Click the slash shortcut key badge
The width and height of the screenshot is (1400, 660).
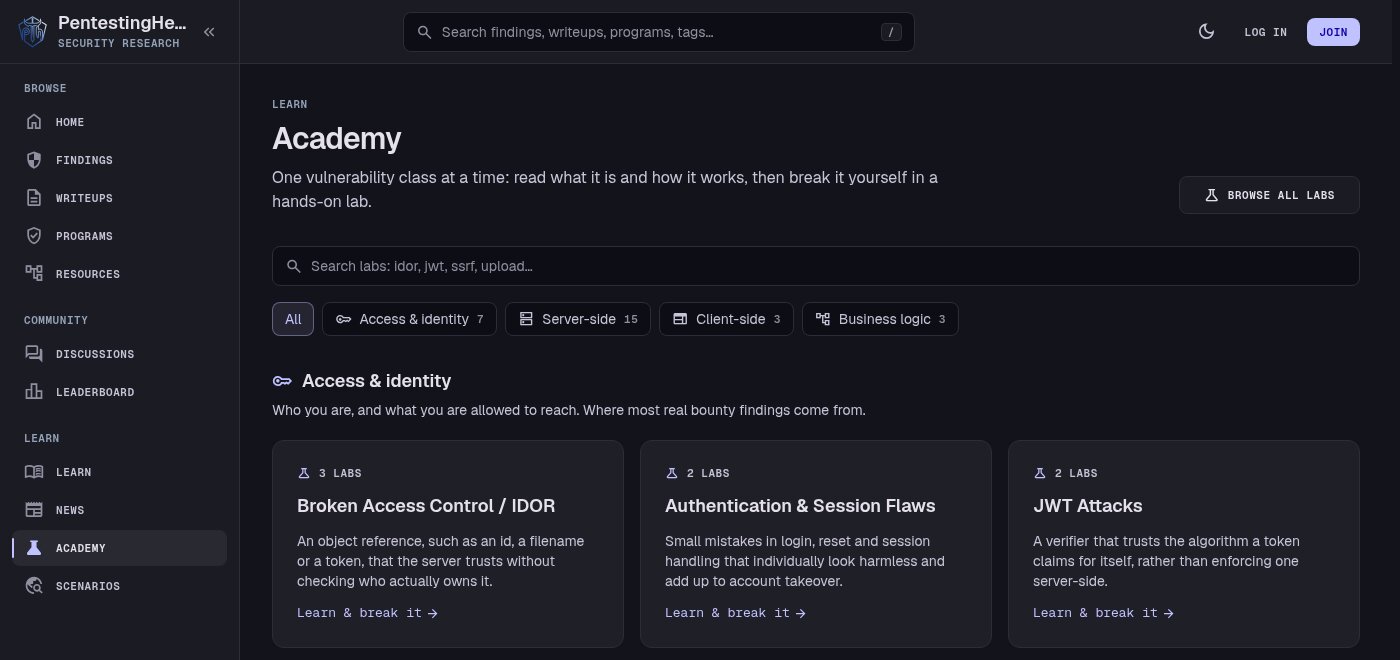pos(891,32)
